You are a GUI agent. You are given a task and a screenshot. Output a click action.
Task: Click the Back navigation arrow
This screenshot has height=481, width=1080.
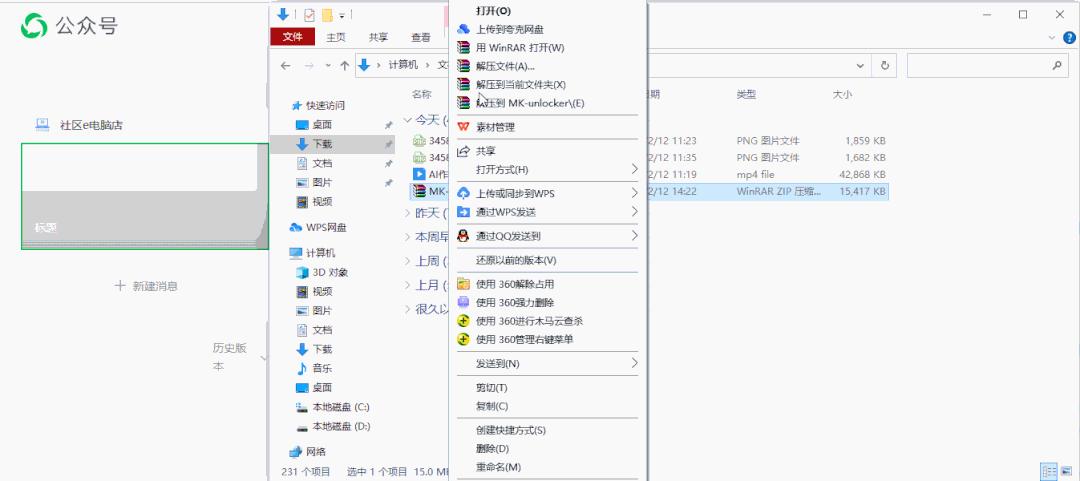(286, 65)
